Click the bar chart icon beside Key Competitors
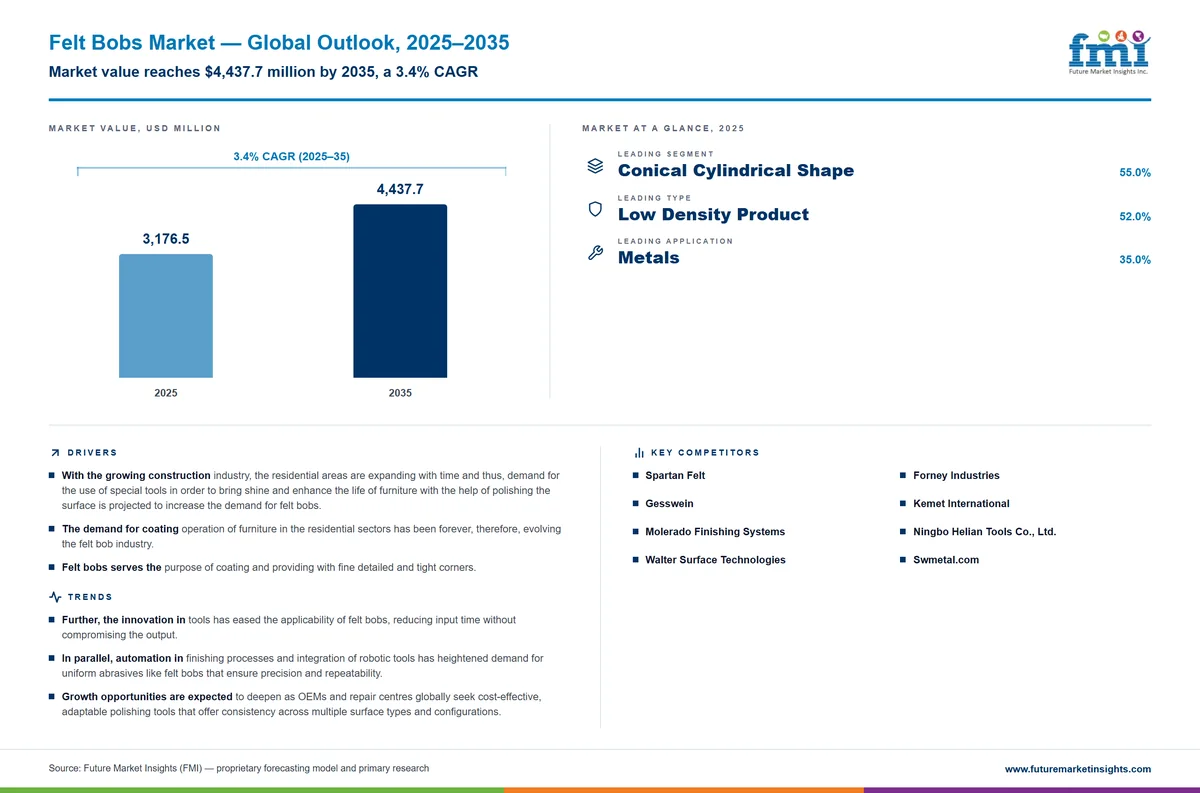 click(x=639, y=453)
